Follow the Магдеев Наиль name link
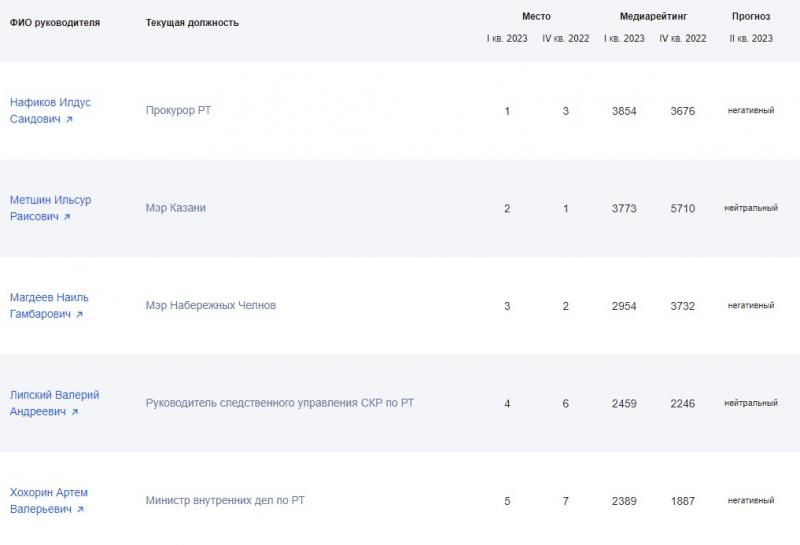800x545 pixels. pyautogui.click(x=49, y=297)
